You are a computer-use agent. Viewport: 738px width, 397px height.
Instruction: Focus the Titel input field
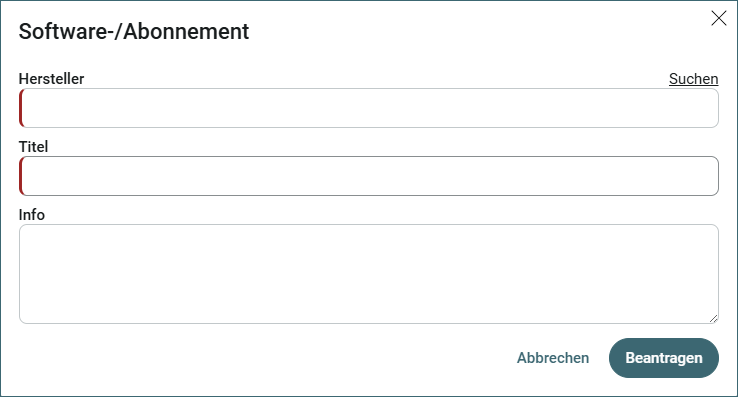click(x=369, y=176)
